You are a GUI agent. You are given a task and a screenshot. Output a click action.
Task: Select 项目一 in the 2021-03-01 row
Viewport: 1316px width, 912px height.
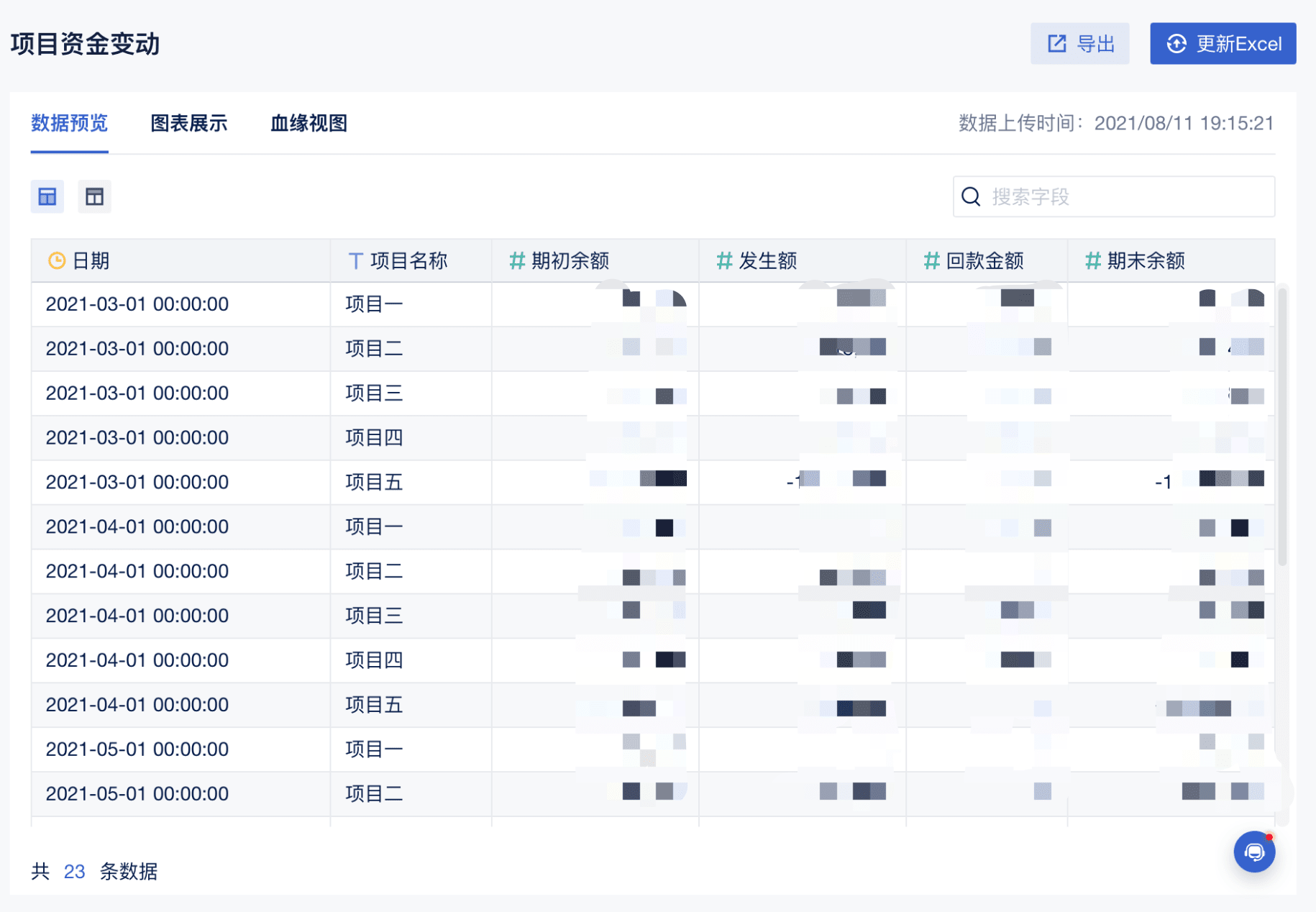[374, 304]
